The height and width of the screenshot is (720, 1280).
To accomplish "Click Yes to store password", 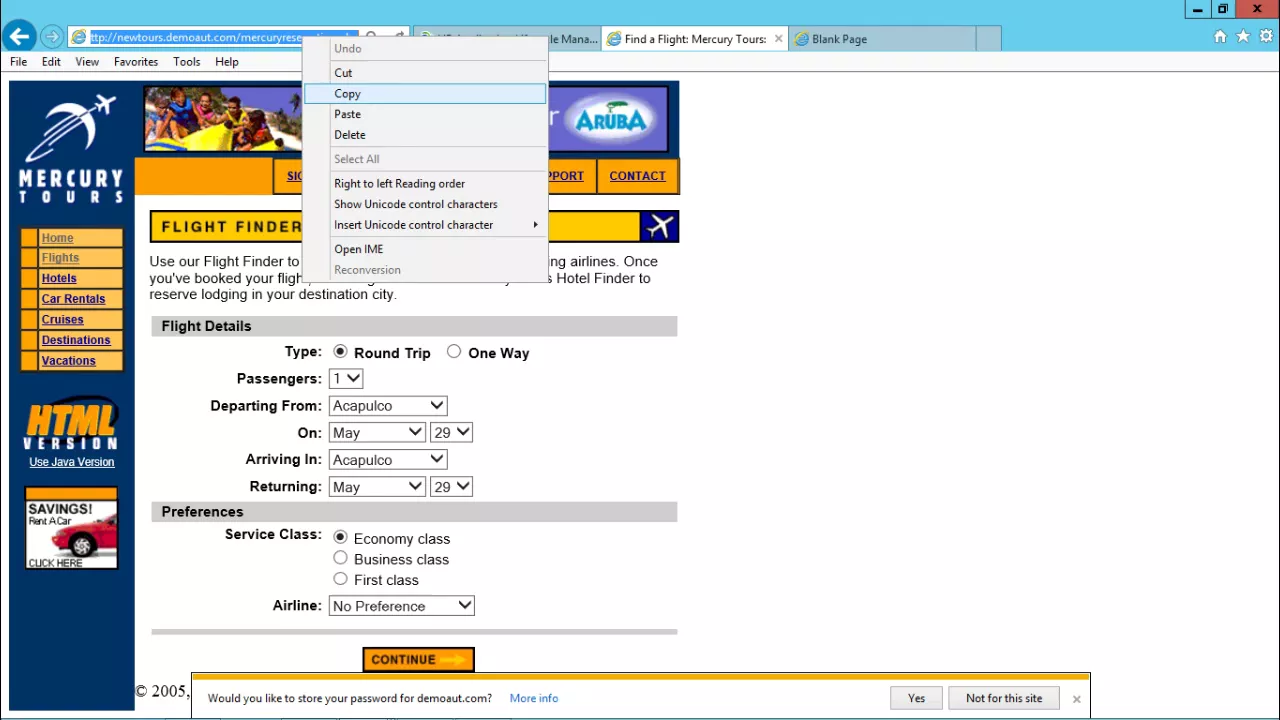I will coord(916,698).
